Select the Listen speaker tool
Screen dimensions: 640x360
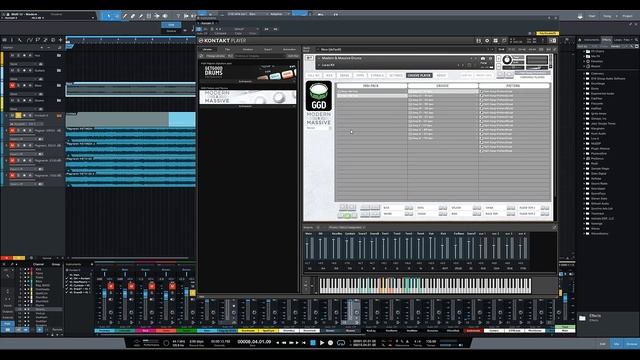165,16
